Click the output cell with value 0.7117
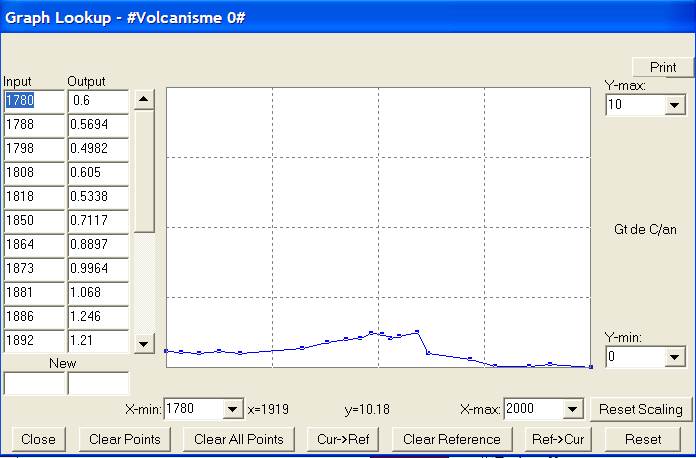Image resolution: width=696 pixels, height=458 pixels. (x=97, y=220)
